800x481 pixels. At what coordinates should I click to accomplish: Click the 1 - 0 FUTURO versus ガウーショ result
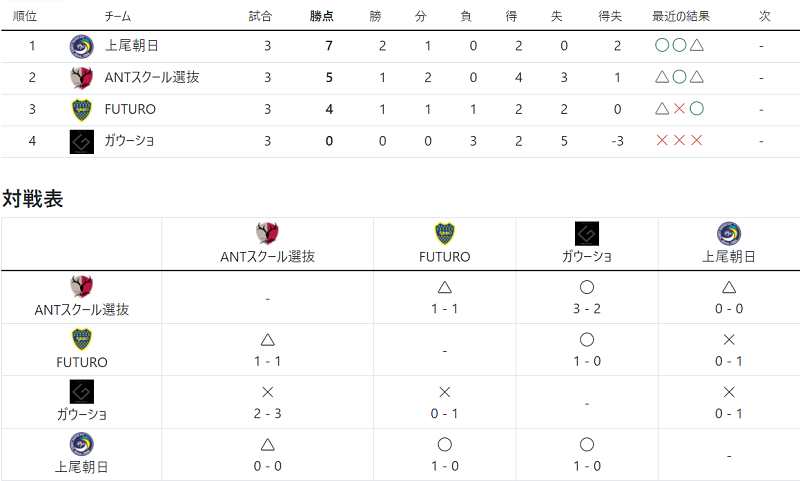click(587, 361)
